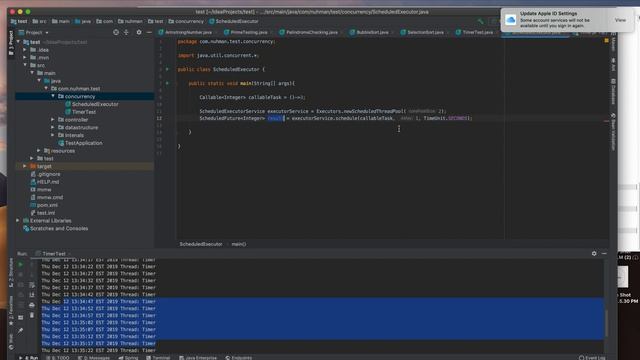Expand External Libraries node
This screenshot has width=640, height=360.
tap(18, 220)
